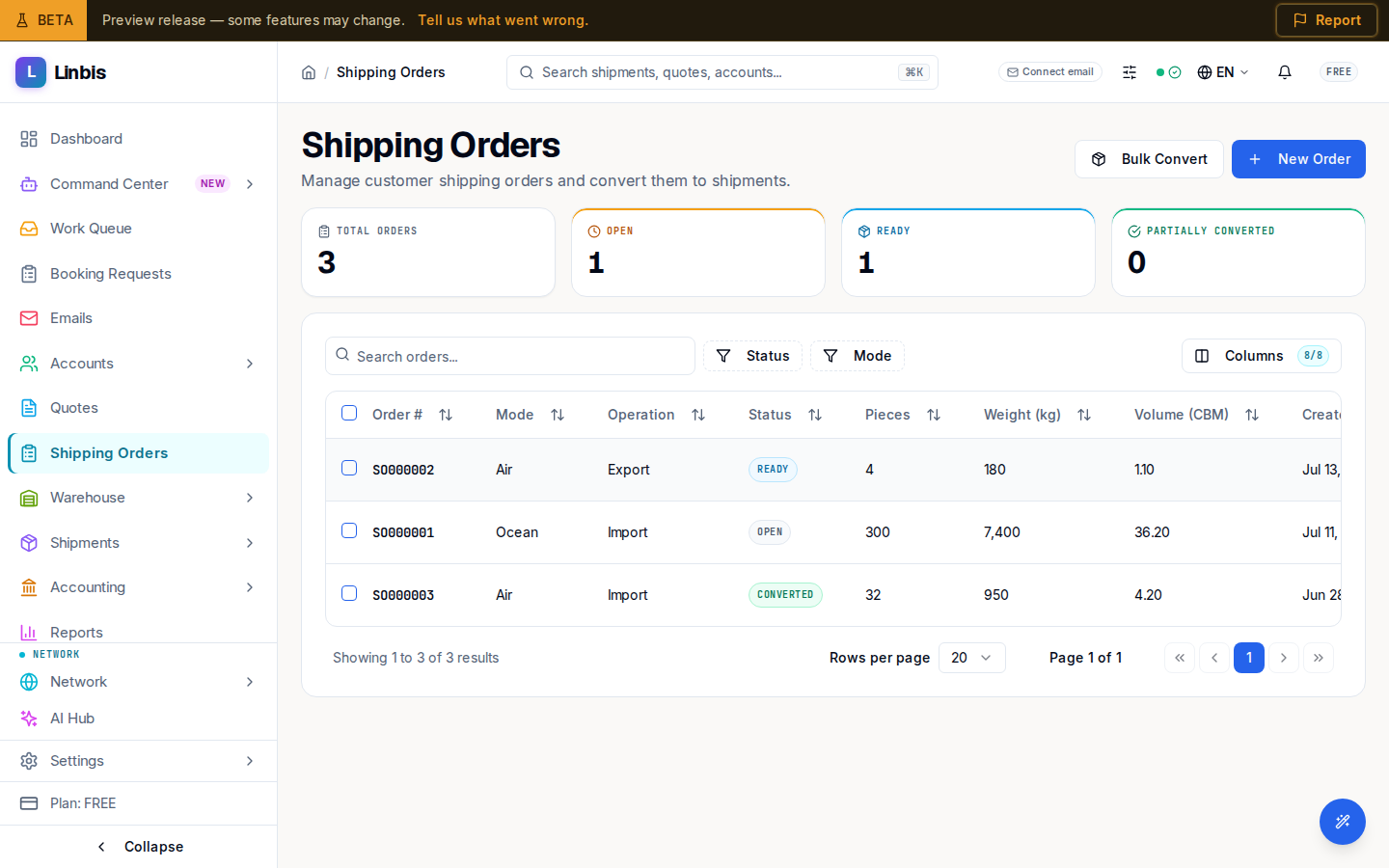The height and width of the screenshot is (868, 1389).
Task: Open the display settings sliders icon
Action: coord(1130,72)
